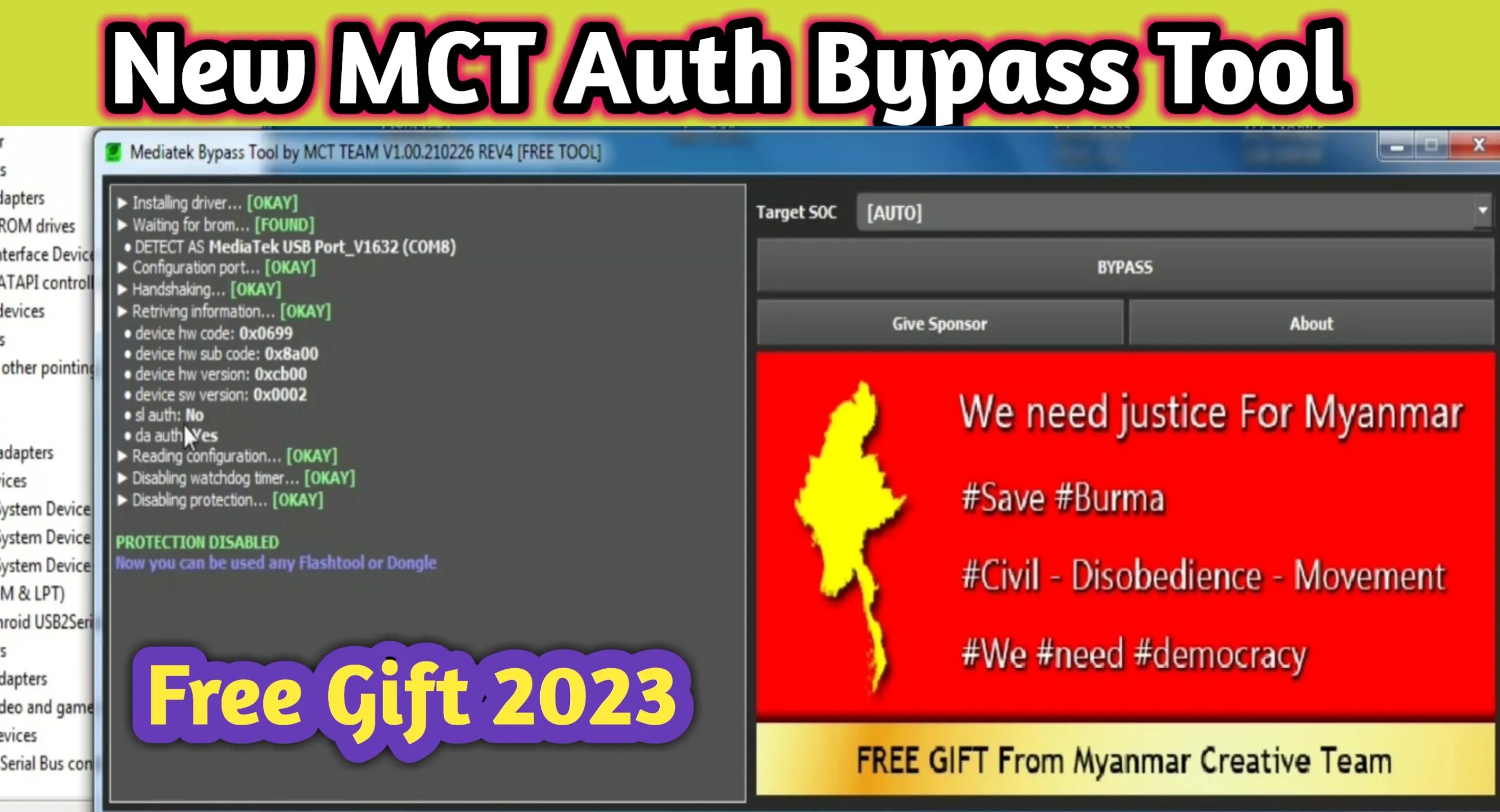Expand the Reading configuration log entry
The width and height of the screenshot is (1500, 812).
click(x=120, y=456)
